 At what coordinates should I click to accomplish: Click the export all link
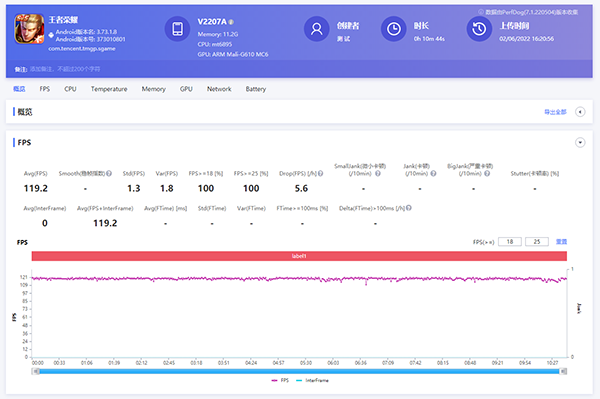(x=555, y=112)
